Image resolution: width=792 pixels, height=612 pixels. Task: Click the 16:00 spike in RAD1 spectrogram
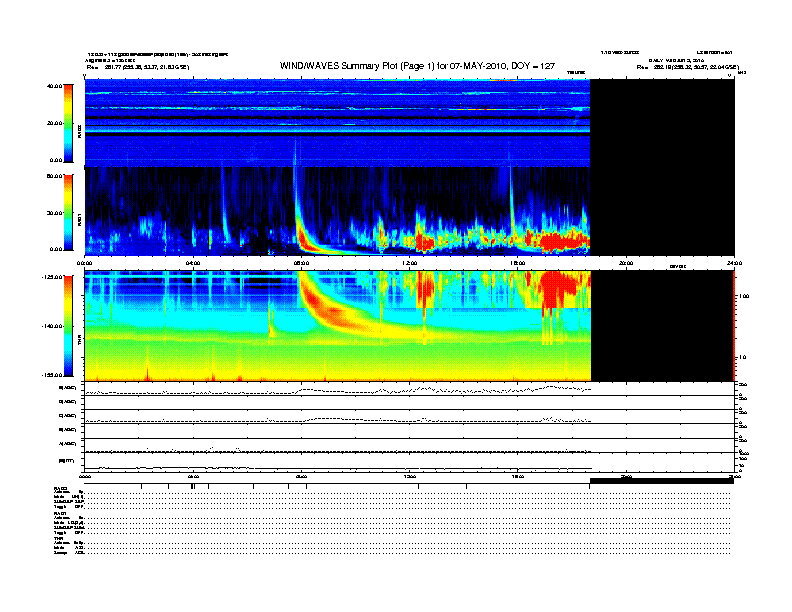click(x=511, y=202)
